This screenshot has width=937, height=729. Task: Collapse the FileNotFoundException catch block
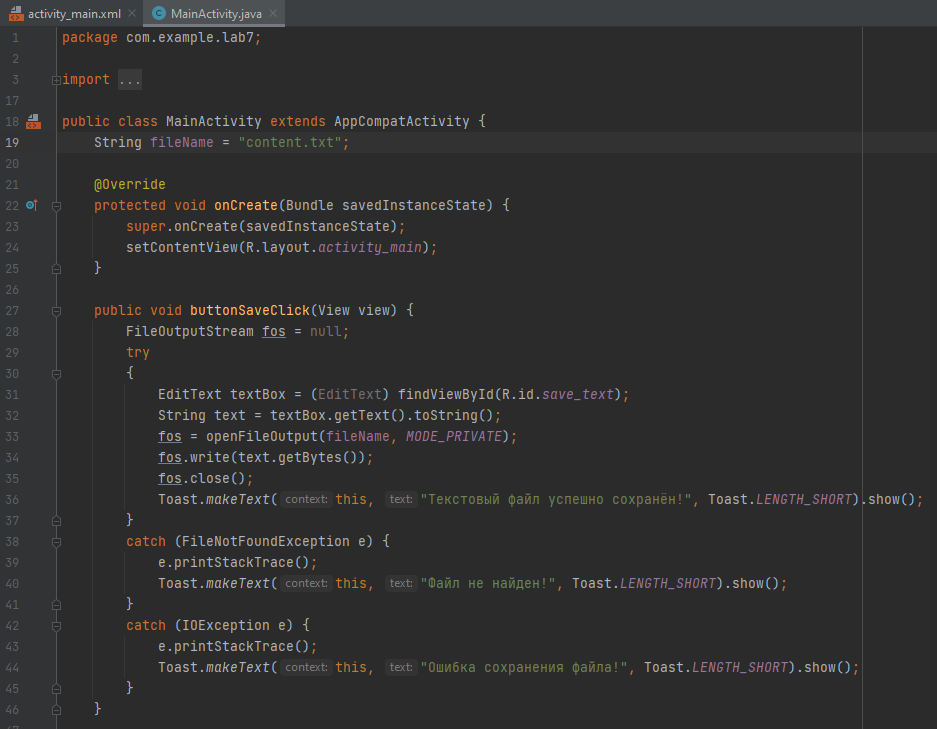tap(57, 540)
